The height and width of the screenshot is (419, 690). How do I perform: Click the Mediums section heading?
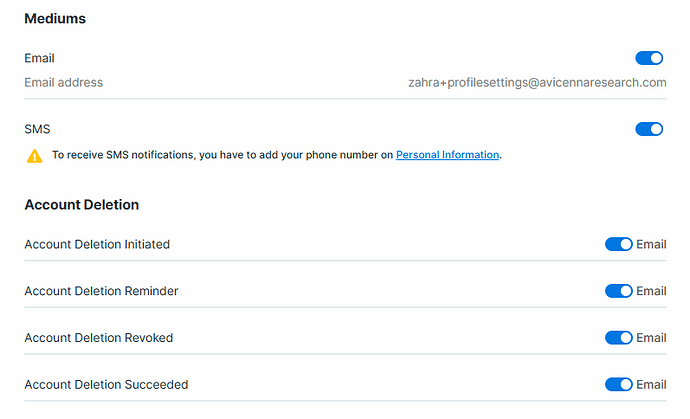pos(55,19)
